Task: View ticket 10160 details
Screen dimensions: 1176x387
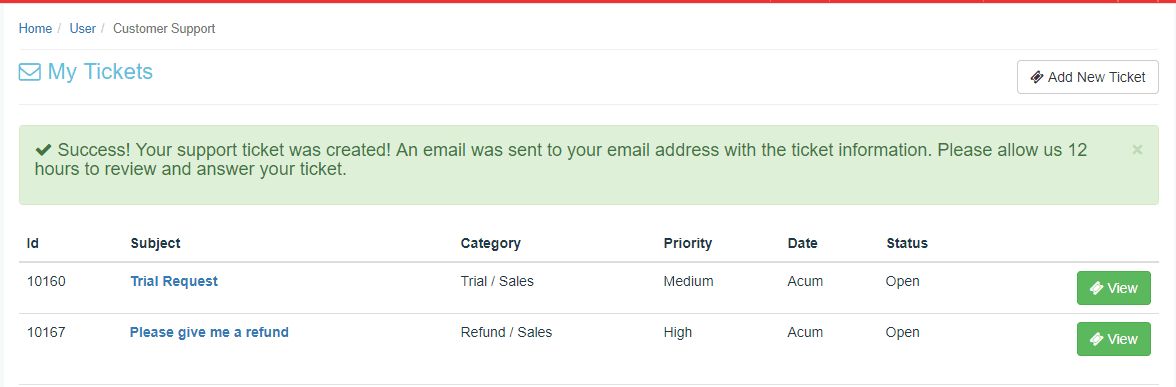Action: pos(1114,288)
